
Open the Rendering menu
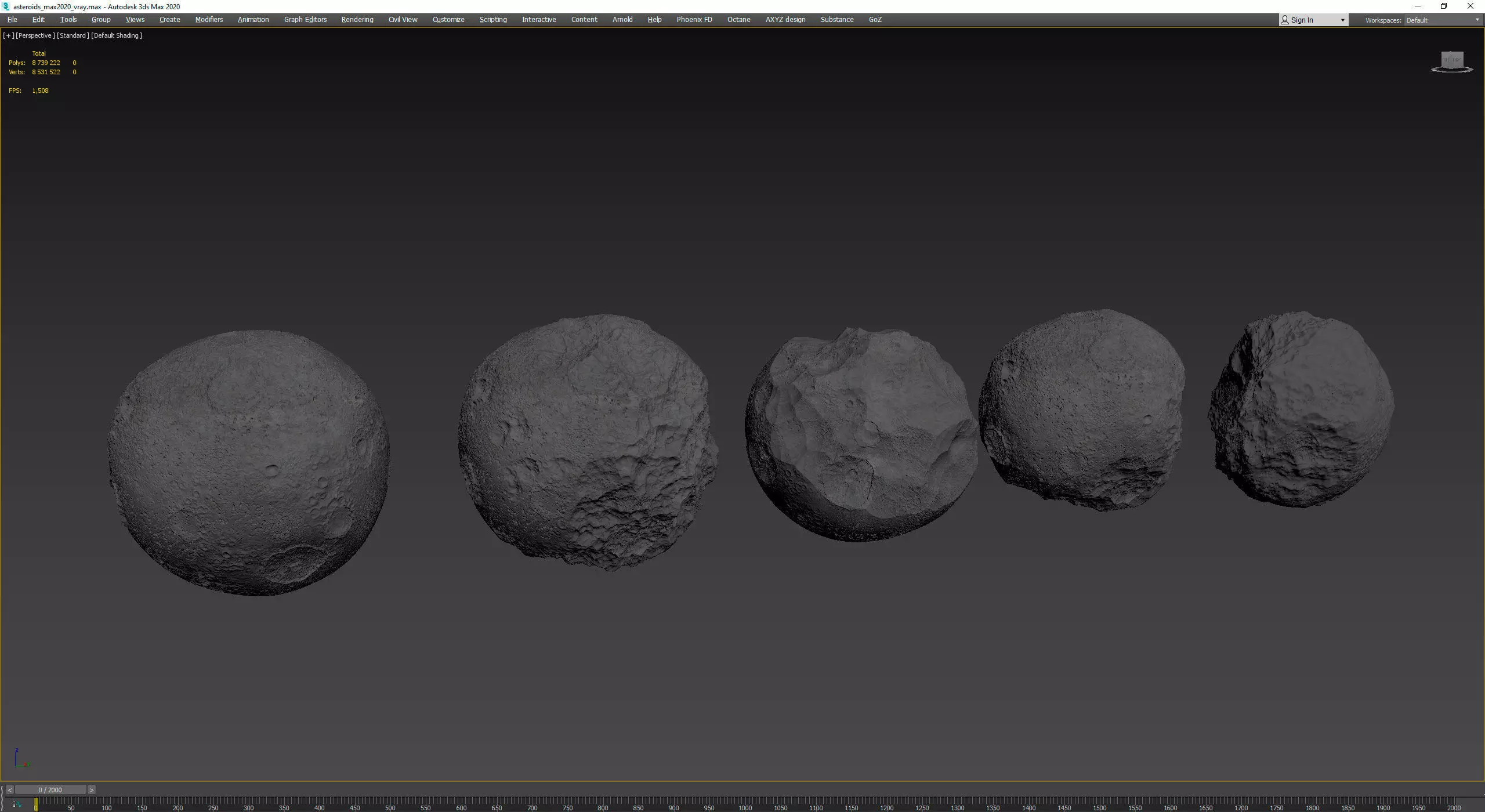click(x=357, y=20)
